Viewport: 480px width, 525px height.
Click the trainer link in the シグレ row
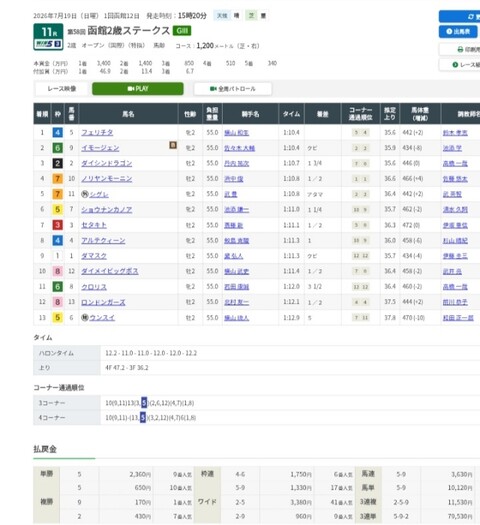[452, 194]
